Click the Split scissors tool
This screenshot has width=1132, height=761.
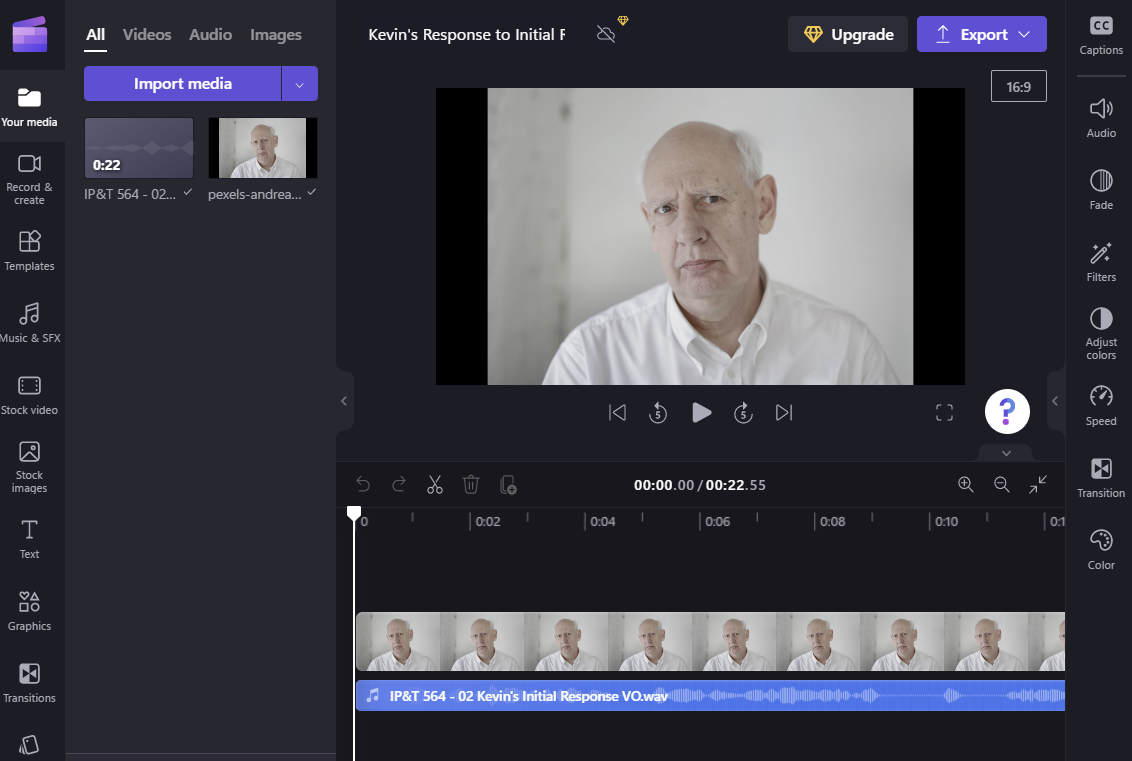pyautogui.click(x=434, y=485)
